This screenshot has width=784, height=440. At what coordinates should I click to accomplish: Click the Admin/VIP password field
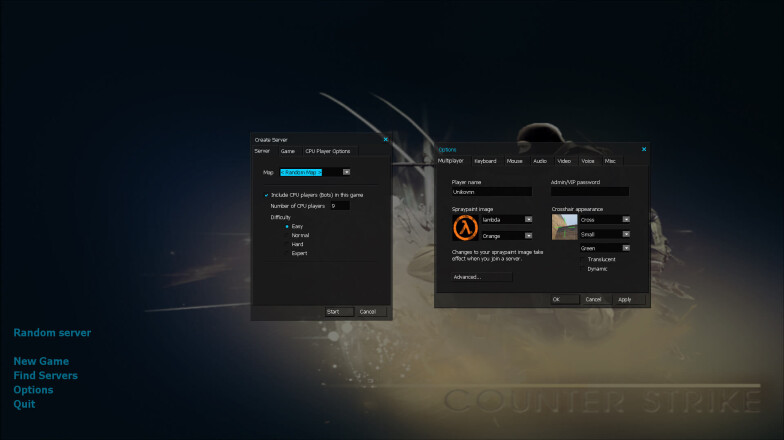pos(590,192)
